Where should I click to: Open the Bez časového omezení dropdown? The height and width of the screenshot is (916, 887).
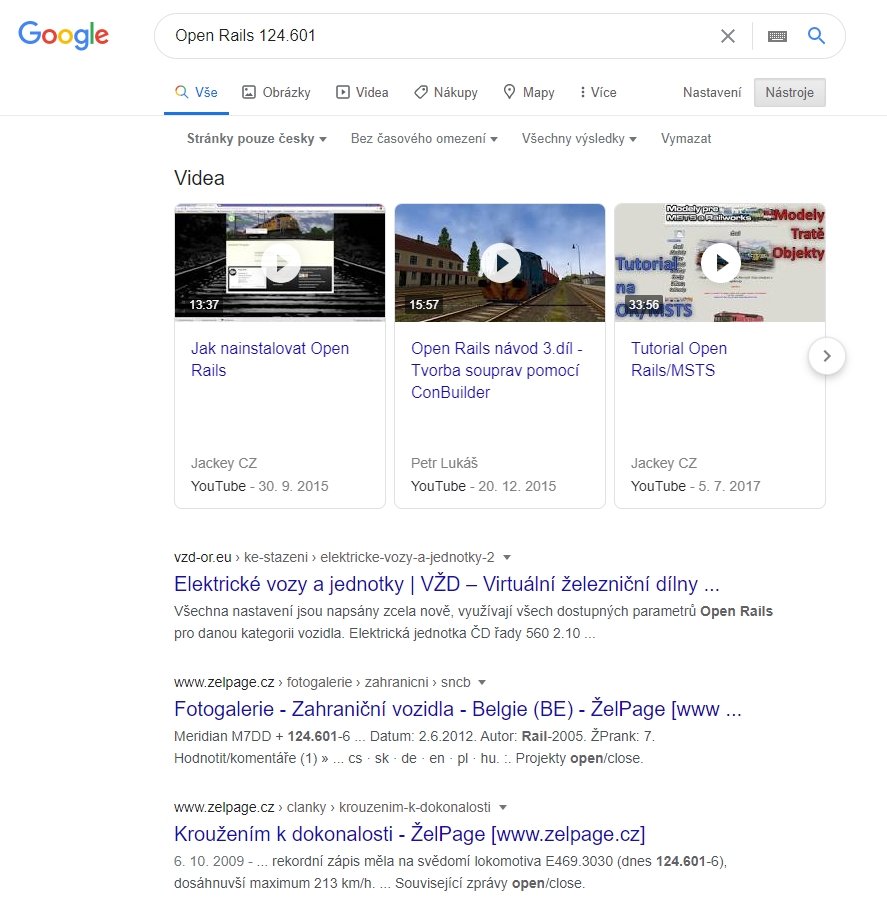(424, 138)
